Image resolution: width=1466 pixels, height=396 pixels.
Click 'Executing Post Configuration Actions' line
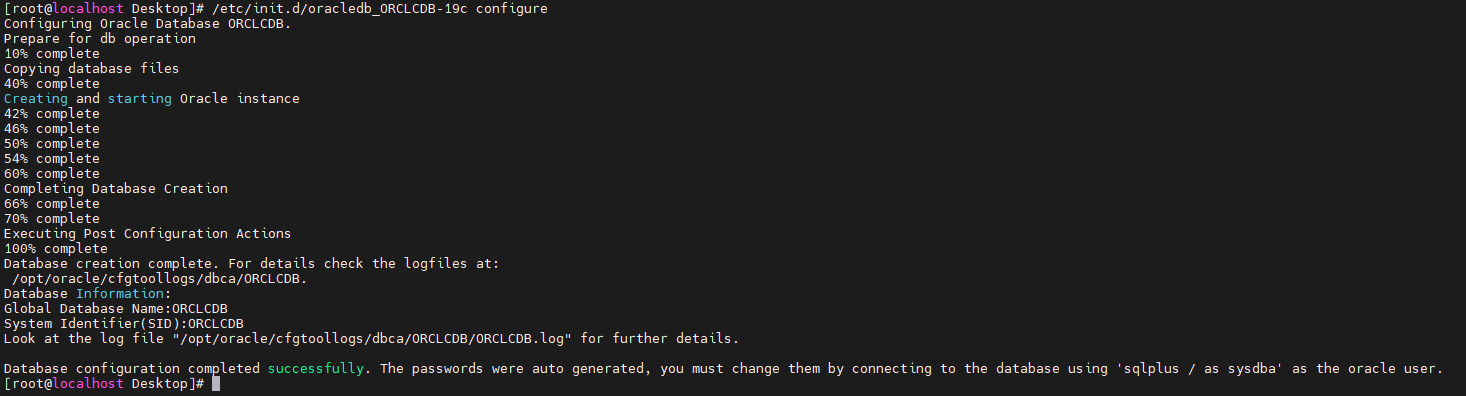pos(148,234)
